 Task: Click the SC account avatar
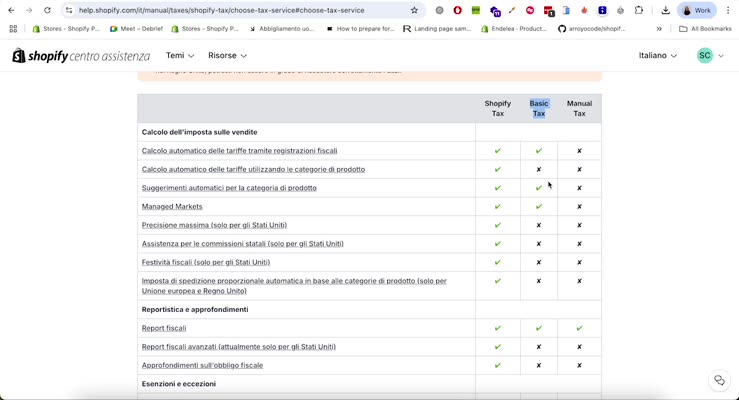(x=705, y=56)
